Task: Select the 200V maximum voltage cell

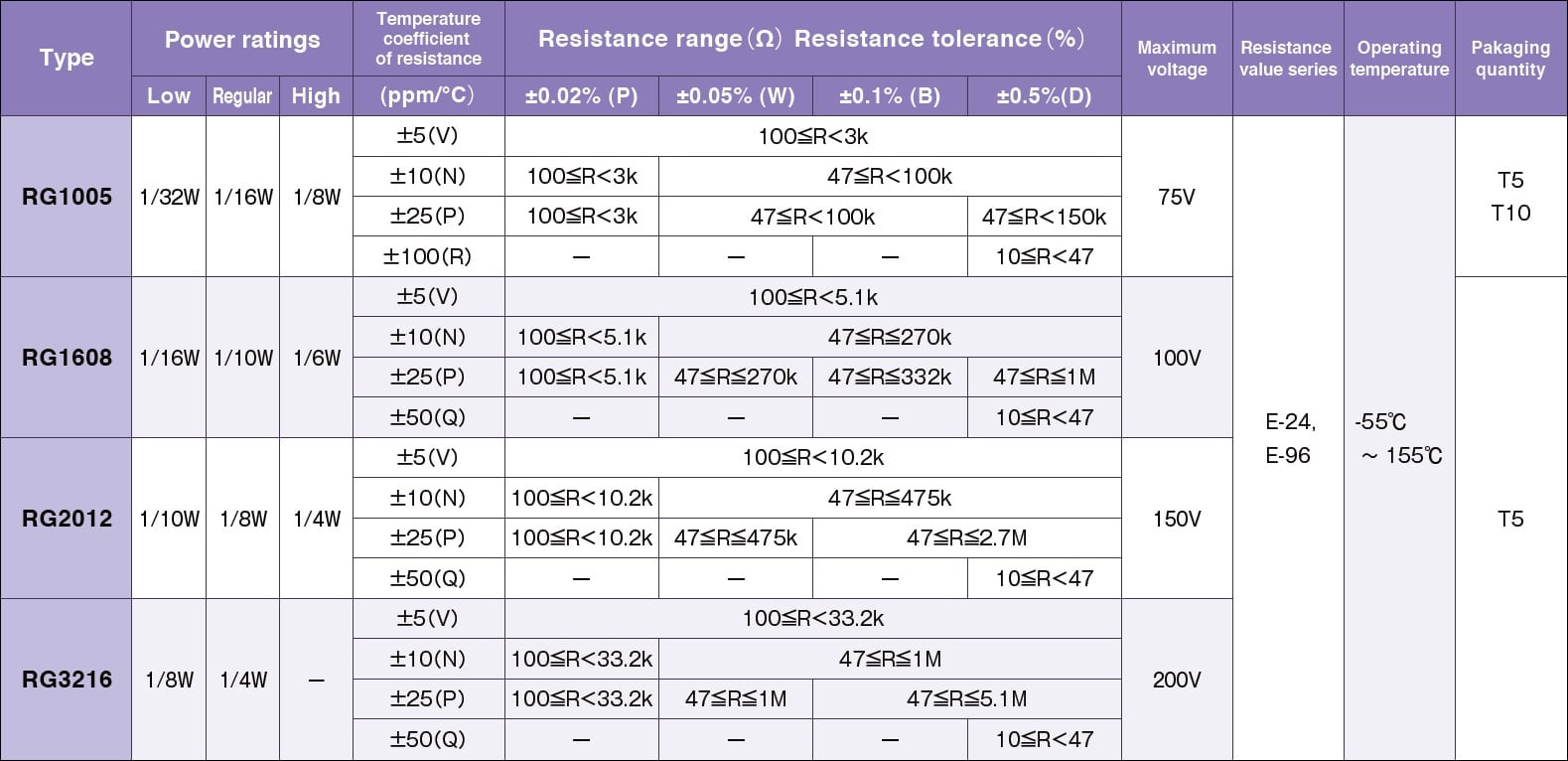Action: click(1177, 680)
